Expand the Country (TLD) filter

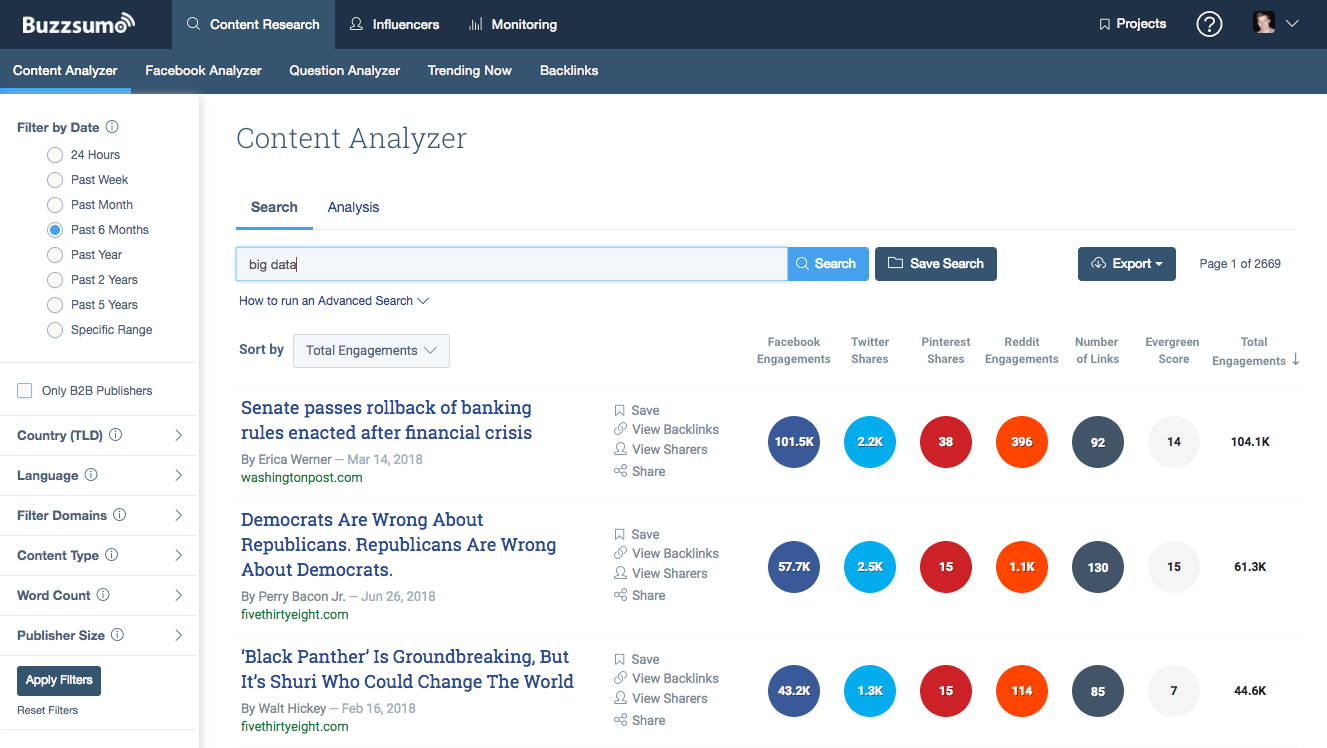coord(100,435)
